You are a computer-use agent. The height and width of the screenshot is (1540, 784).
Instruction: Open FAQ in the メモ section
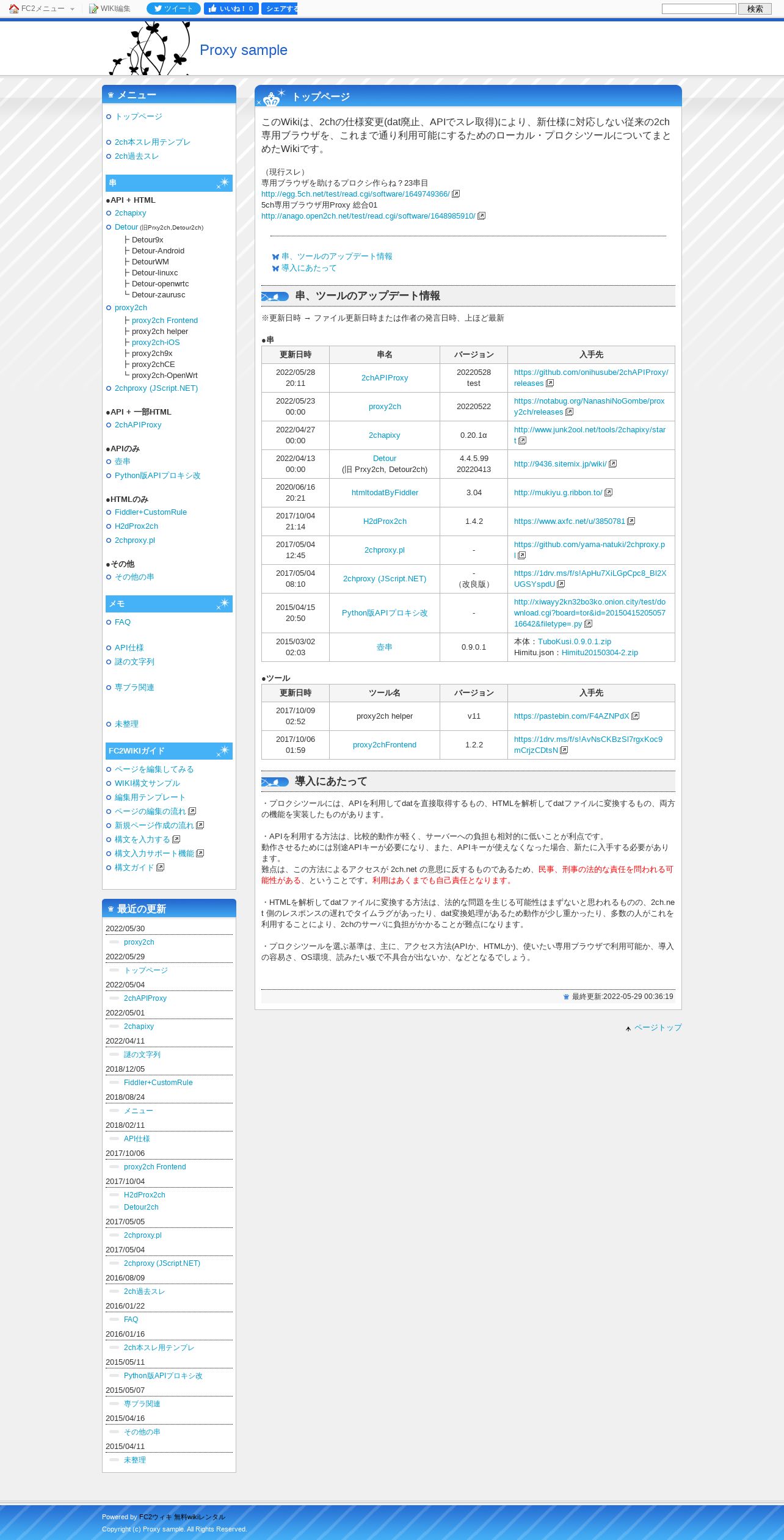[x=123, y=622]
